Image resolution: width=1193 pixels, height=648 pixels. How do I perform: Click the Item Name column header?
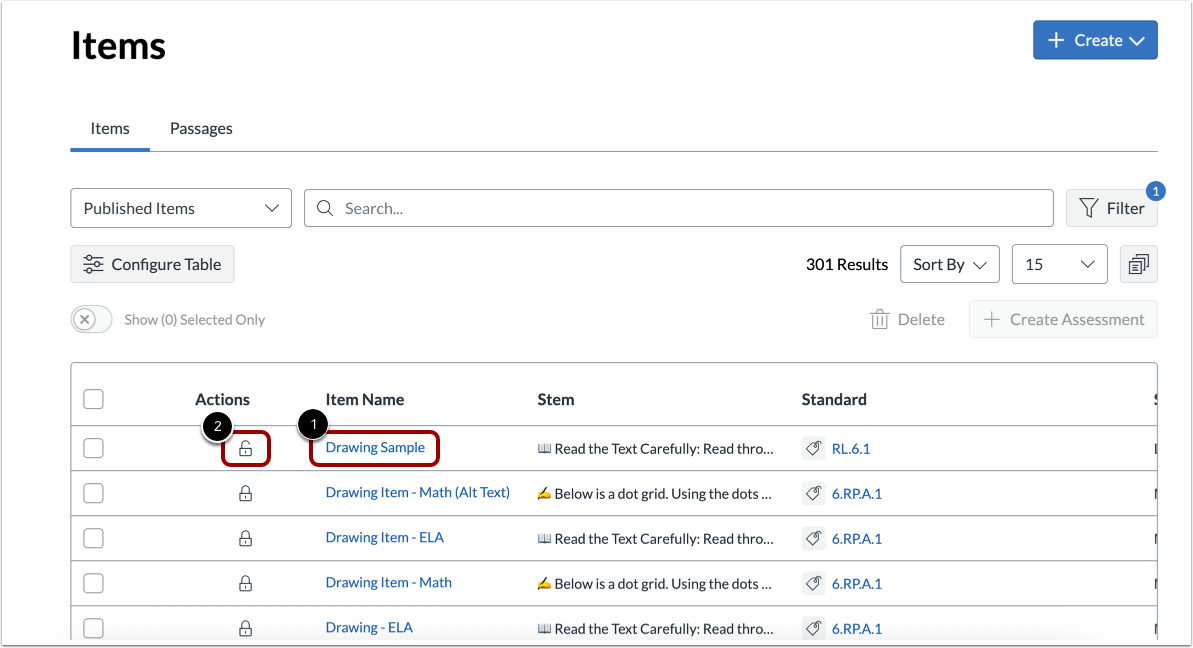click(x=364, y=399)
